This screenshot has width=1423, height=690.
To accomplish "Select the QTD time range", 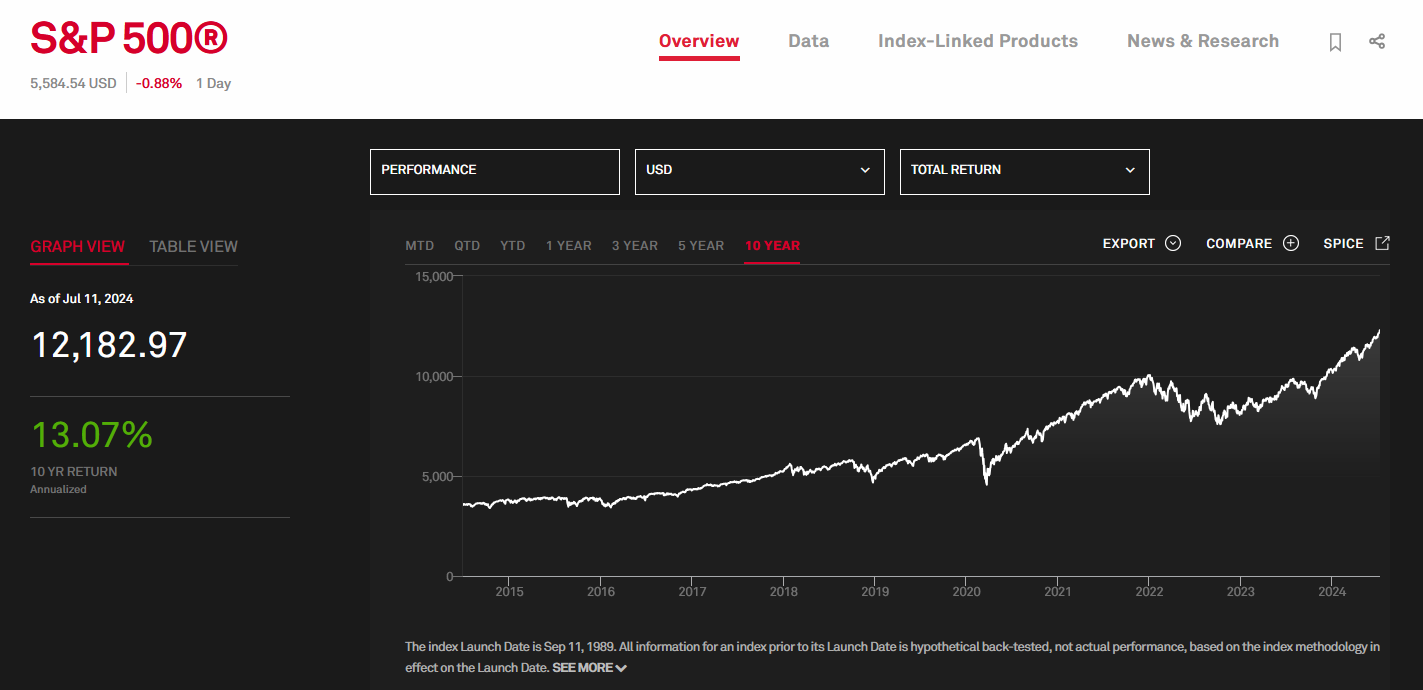I will pos(467,245).
